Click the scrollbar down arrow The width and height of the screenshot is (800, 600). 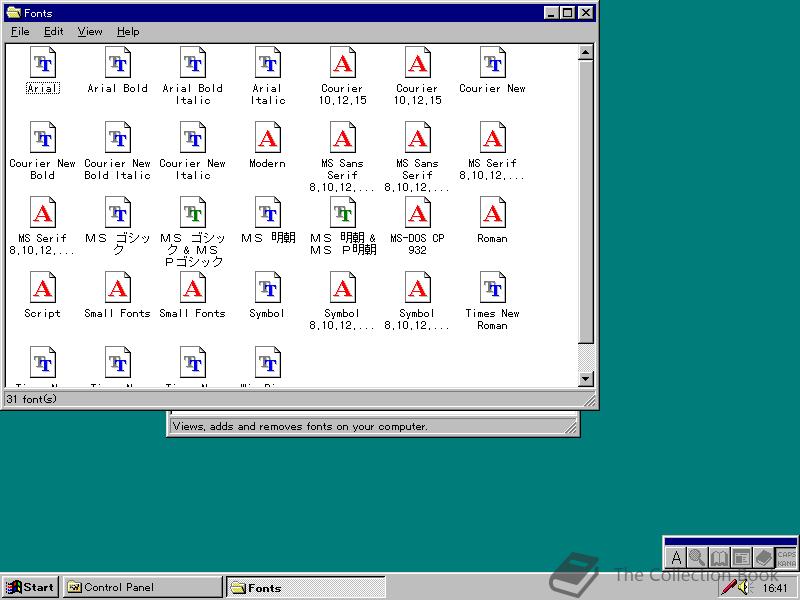click(584, 378)
